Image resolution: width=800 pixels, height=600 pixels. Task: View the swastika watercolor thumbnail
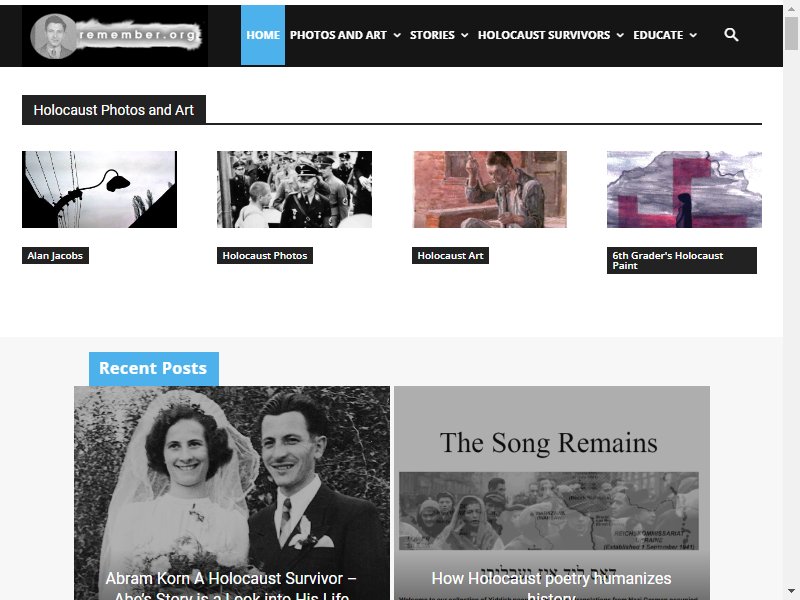(x=684, y=189)
